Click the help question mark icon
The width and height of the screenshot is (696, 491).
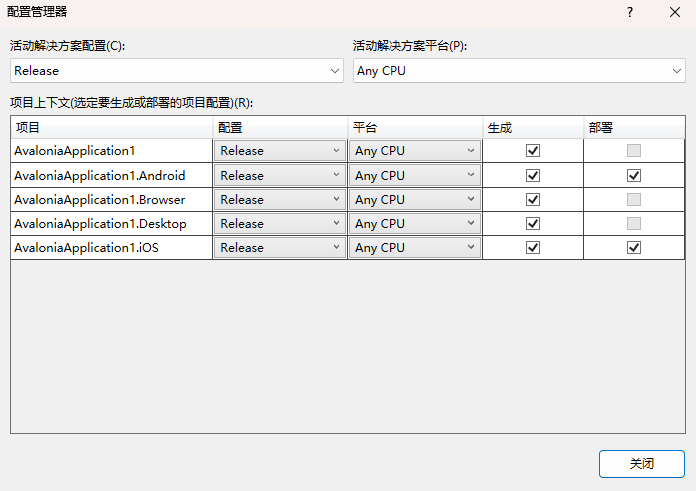[x=630, y=12]
